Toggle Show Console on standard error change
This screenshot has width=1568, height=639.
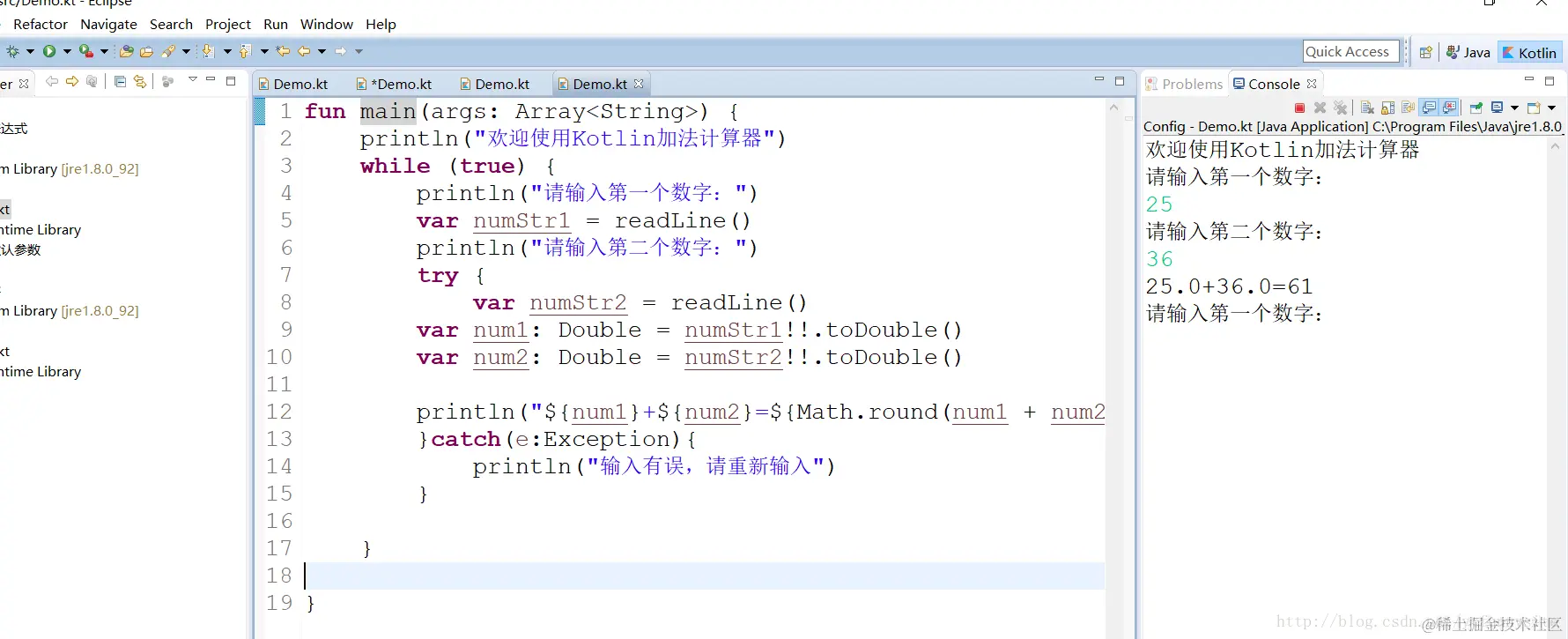pos(1450,108)
